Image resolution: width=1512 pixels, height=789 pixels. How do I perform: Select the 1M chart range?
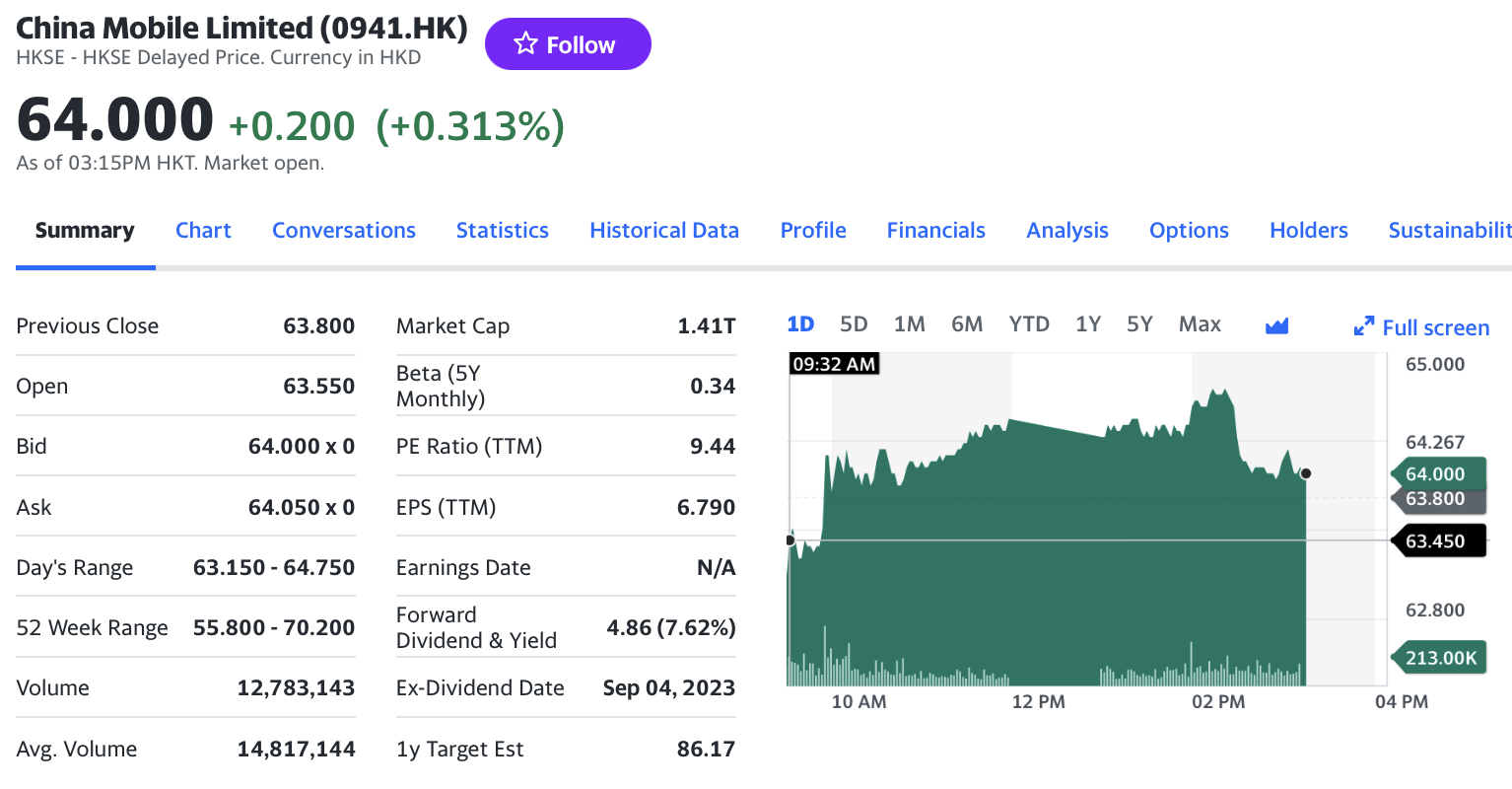[909, 324]
